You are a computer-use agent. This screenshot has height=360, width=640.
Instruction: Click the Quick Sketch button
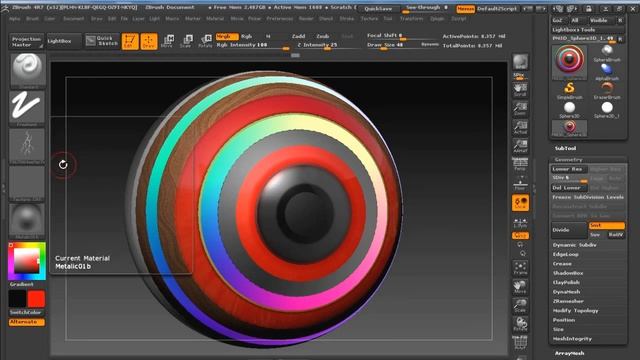coord(102,42)
